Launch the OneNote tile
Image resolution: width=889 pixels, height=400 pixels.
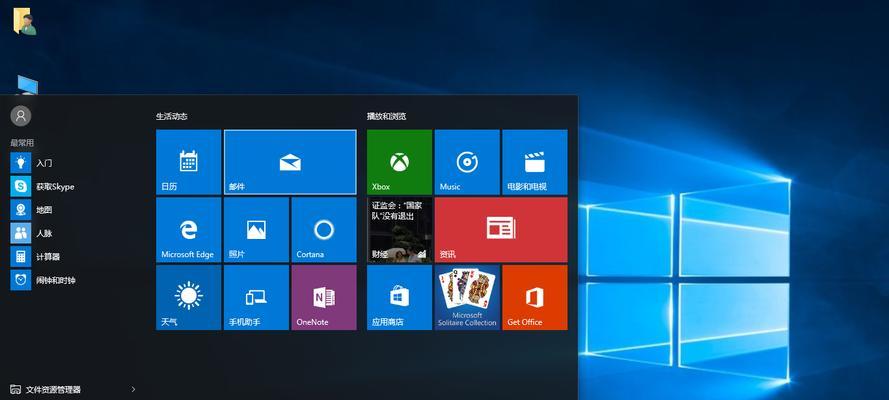tap(324, 297)
